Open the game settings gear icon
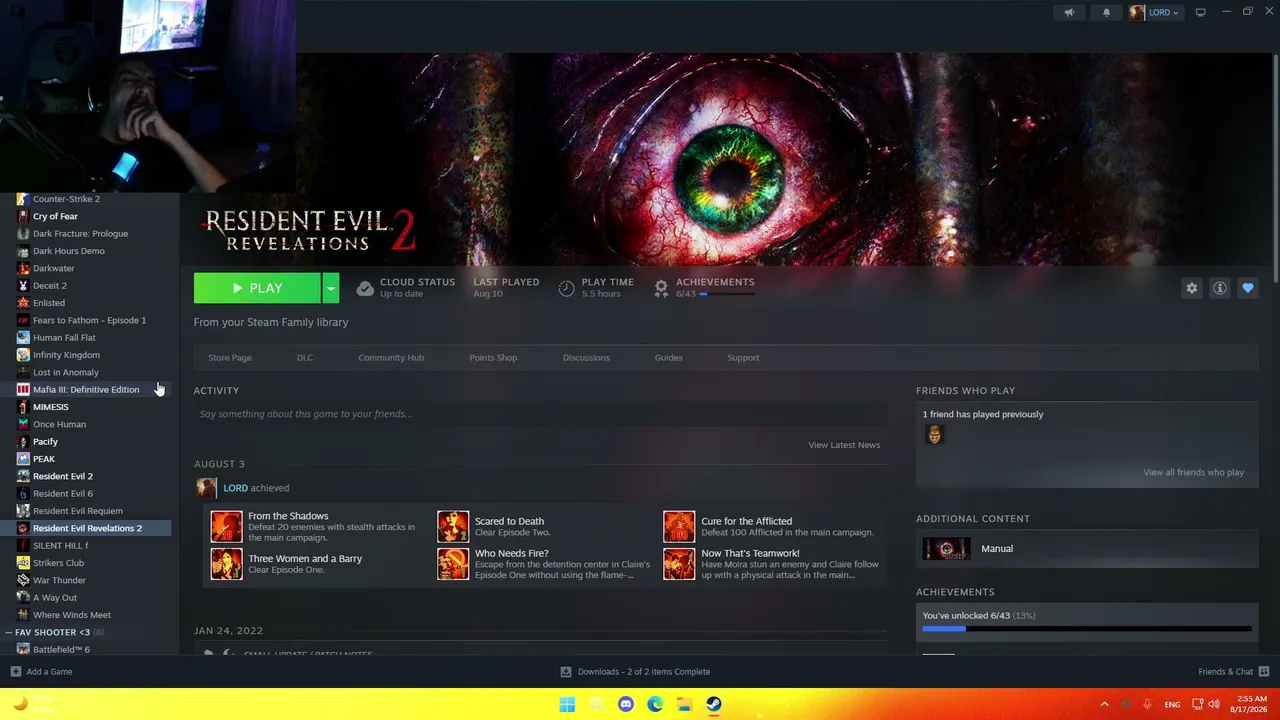Viewport: 1280px width, 720px height. [x=1191, y=288]
